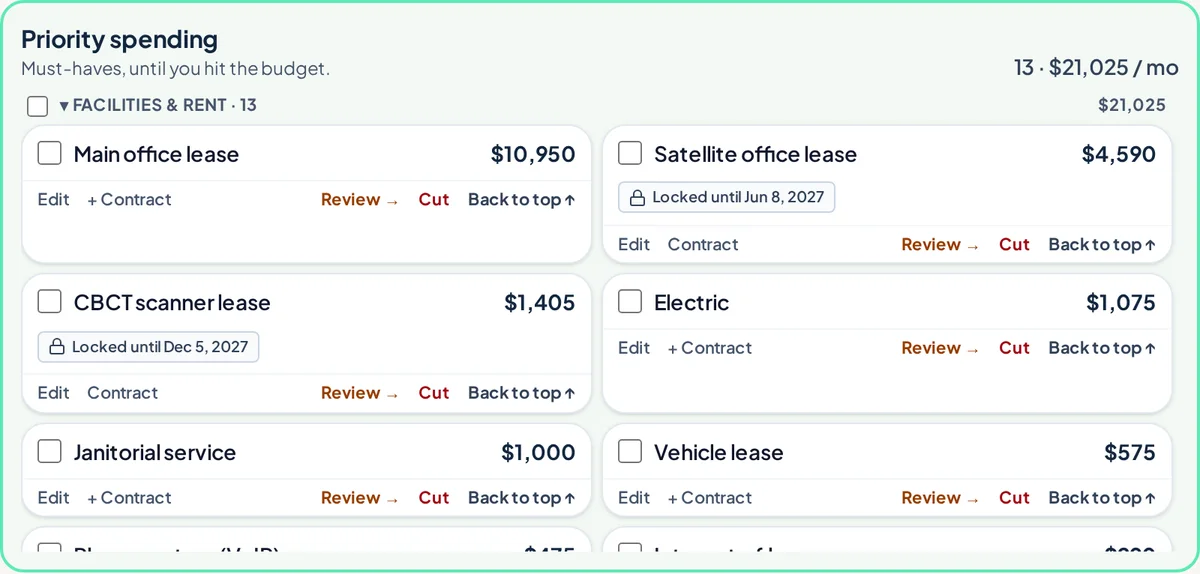Review the Janitorial service
The height and width of the screenshot is (574, 1200).
coord(360,497)
